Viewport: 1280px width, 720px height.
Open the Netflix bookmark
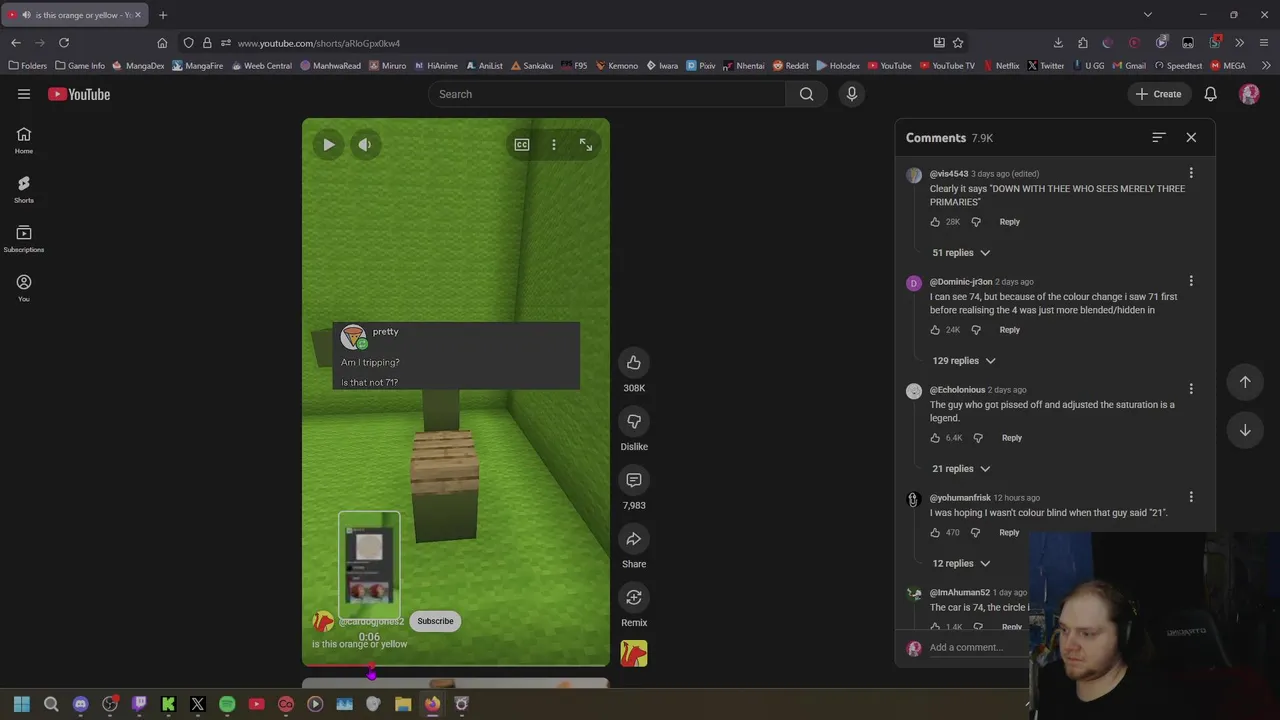[1000, 66]
